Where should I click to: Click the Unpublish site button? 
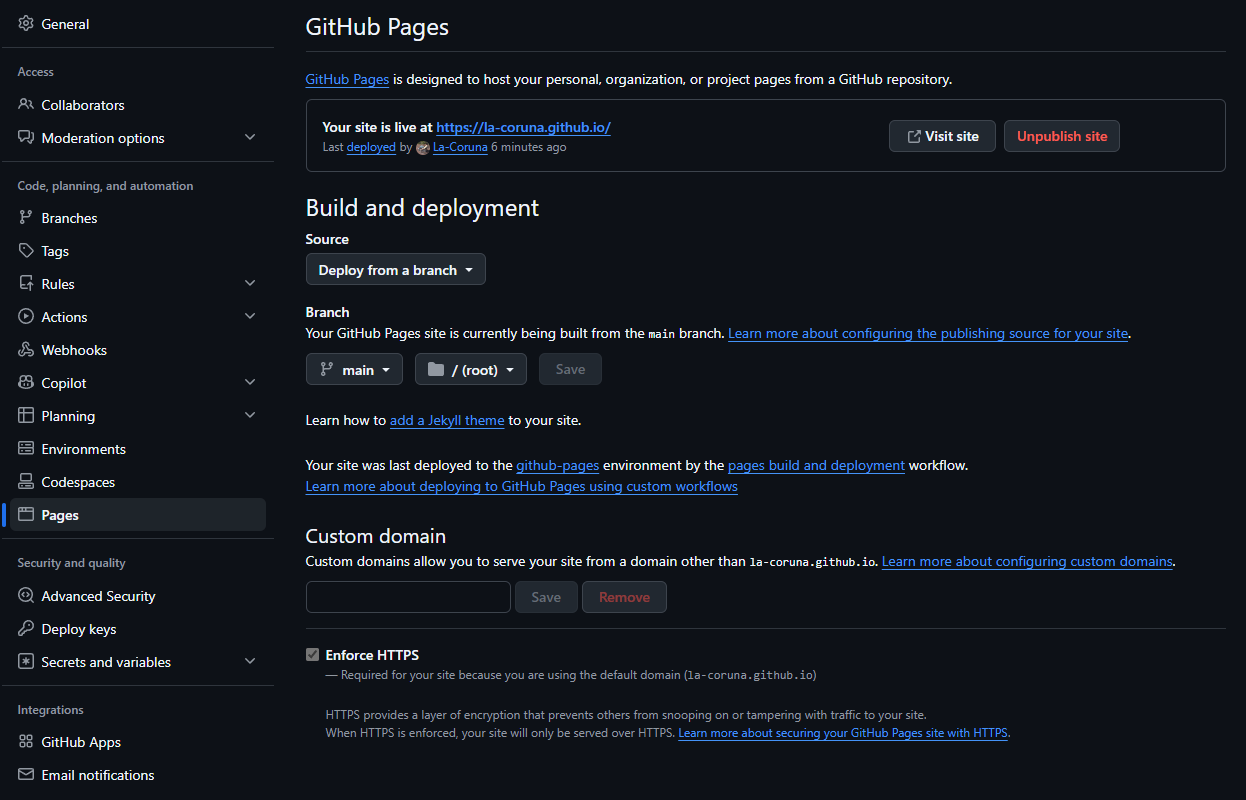click(1062, 136)
